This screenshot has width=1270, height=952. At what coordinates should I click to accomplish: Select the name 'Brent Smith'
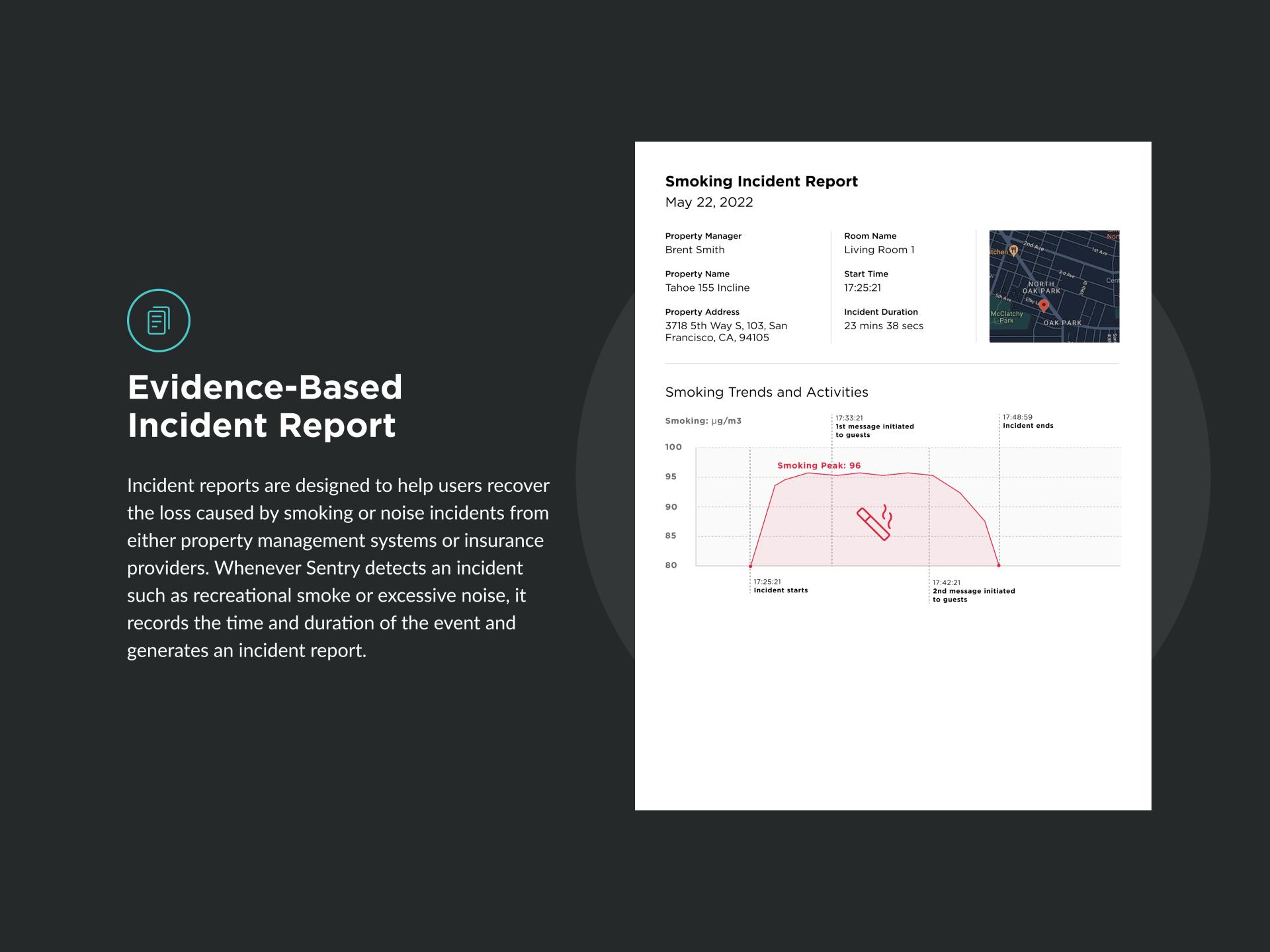click(x=695, y=250)
